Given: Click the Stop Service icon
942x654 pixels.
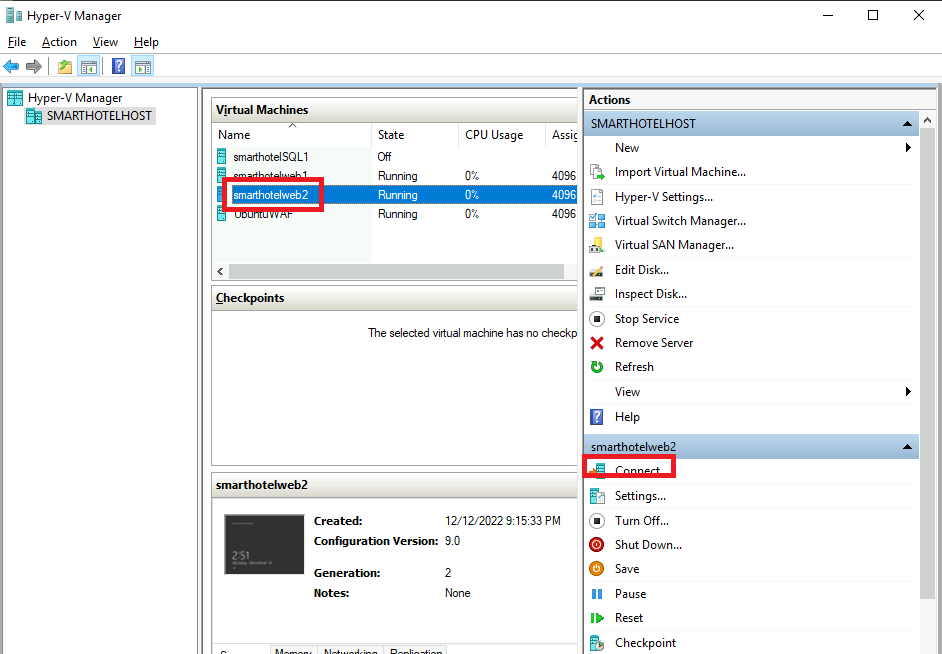Looking at the screenshot, I should 597,319.
